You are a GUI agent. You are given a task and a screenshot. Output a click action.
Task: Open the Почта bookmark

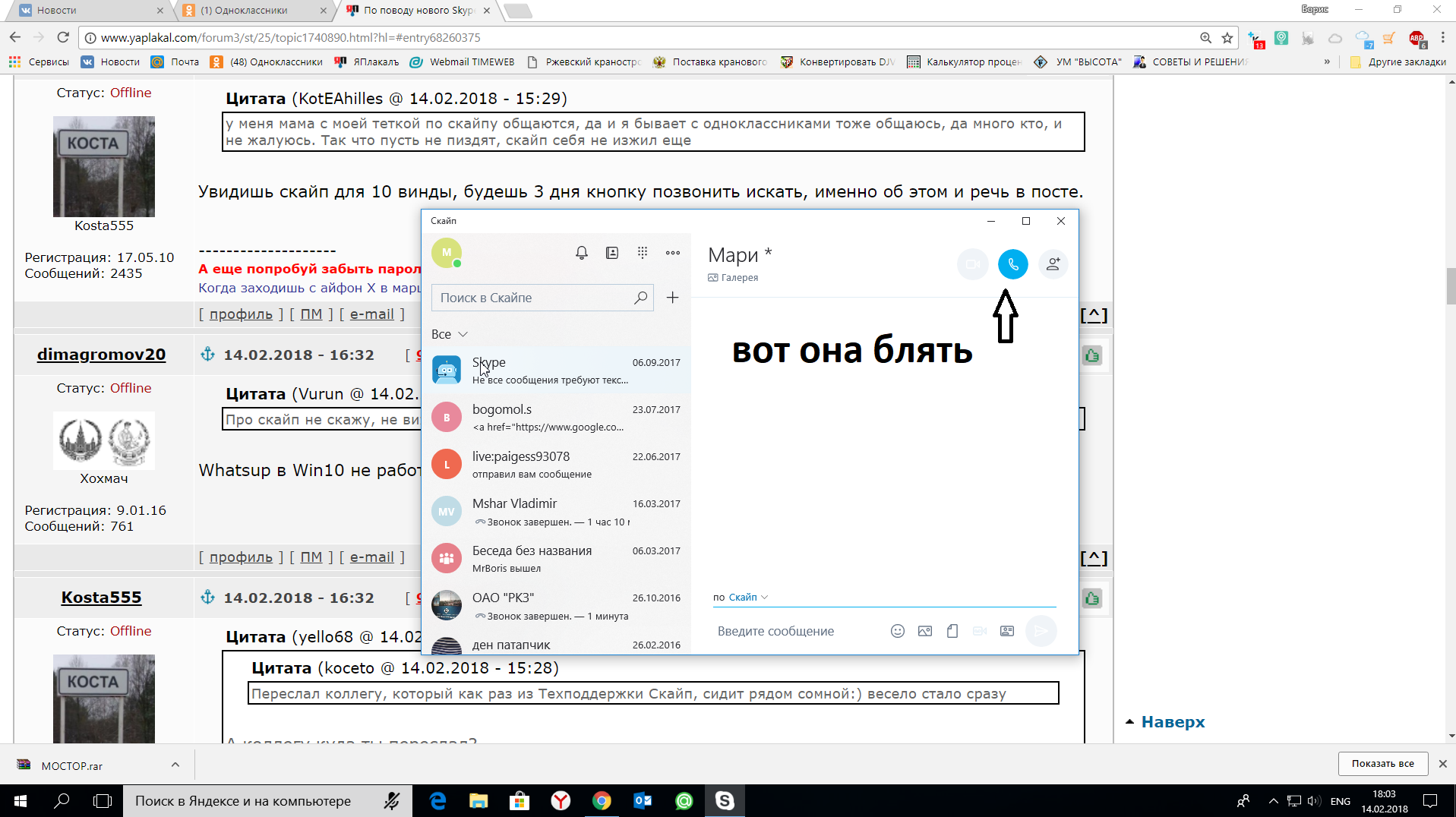[x=175, y=62]
